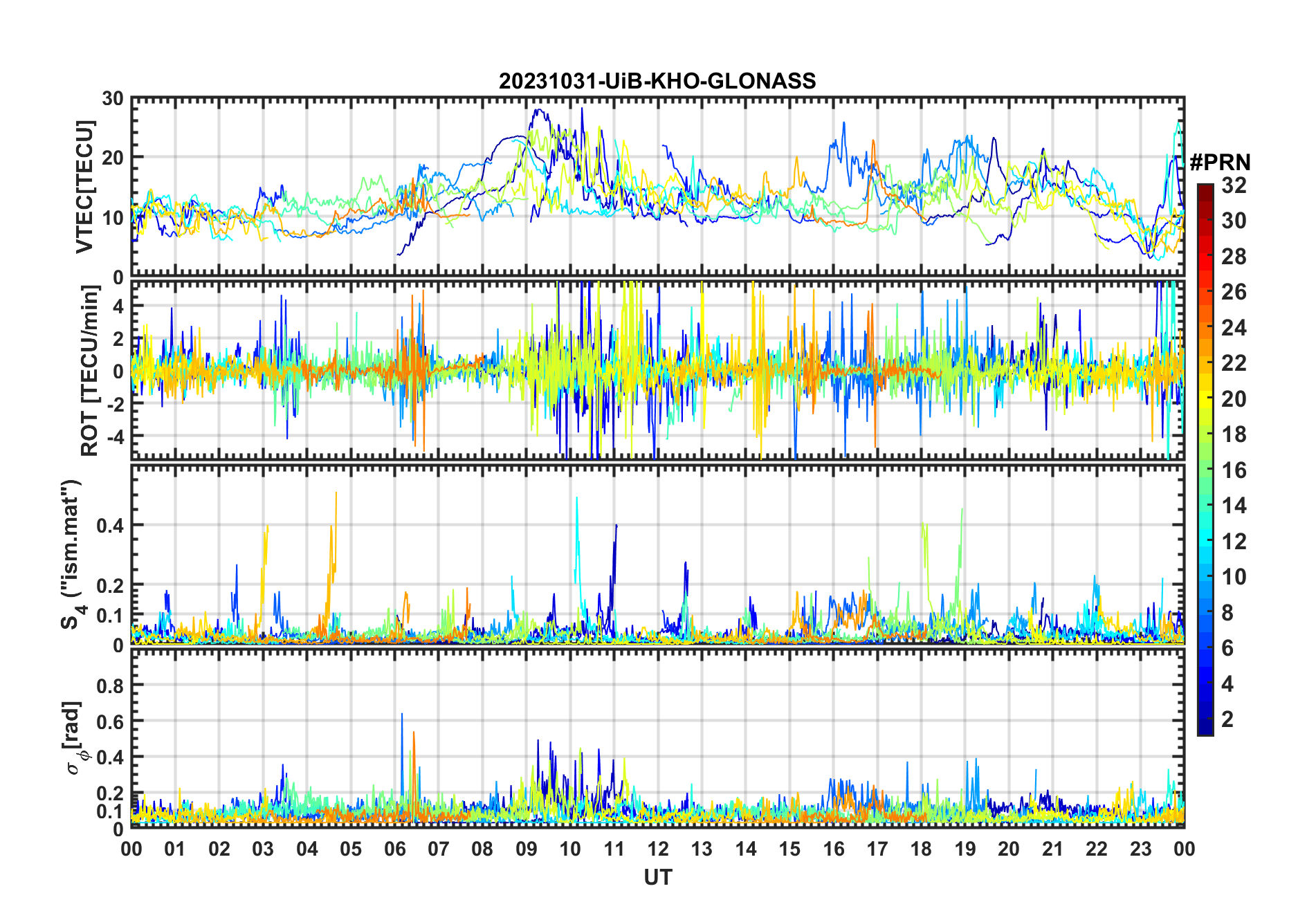Click x-axis tick label 18
The height and width of the screenshot is (920, 1316).
[x=921, y=849]
